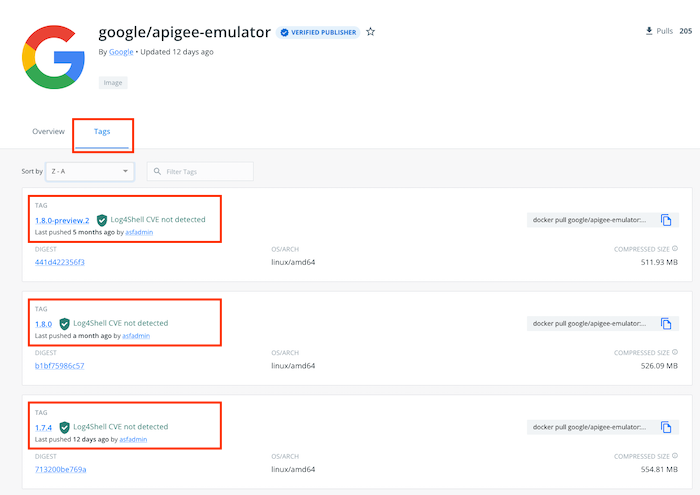Click the compressed size info icon for 1.8.0-preview.2
700x495 pixels.
pyautogui.click(x=675, y=248)
